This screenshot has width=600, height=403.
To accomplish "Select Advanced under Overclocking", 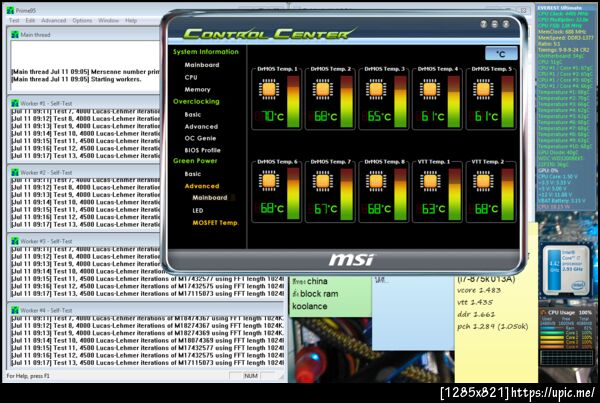I will (x=201, y=126).
